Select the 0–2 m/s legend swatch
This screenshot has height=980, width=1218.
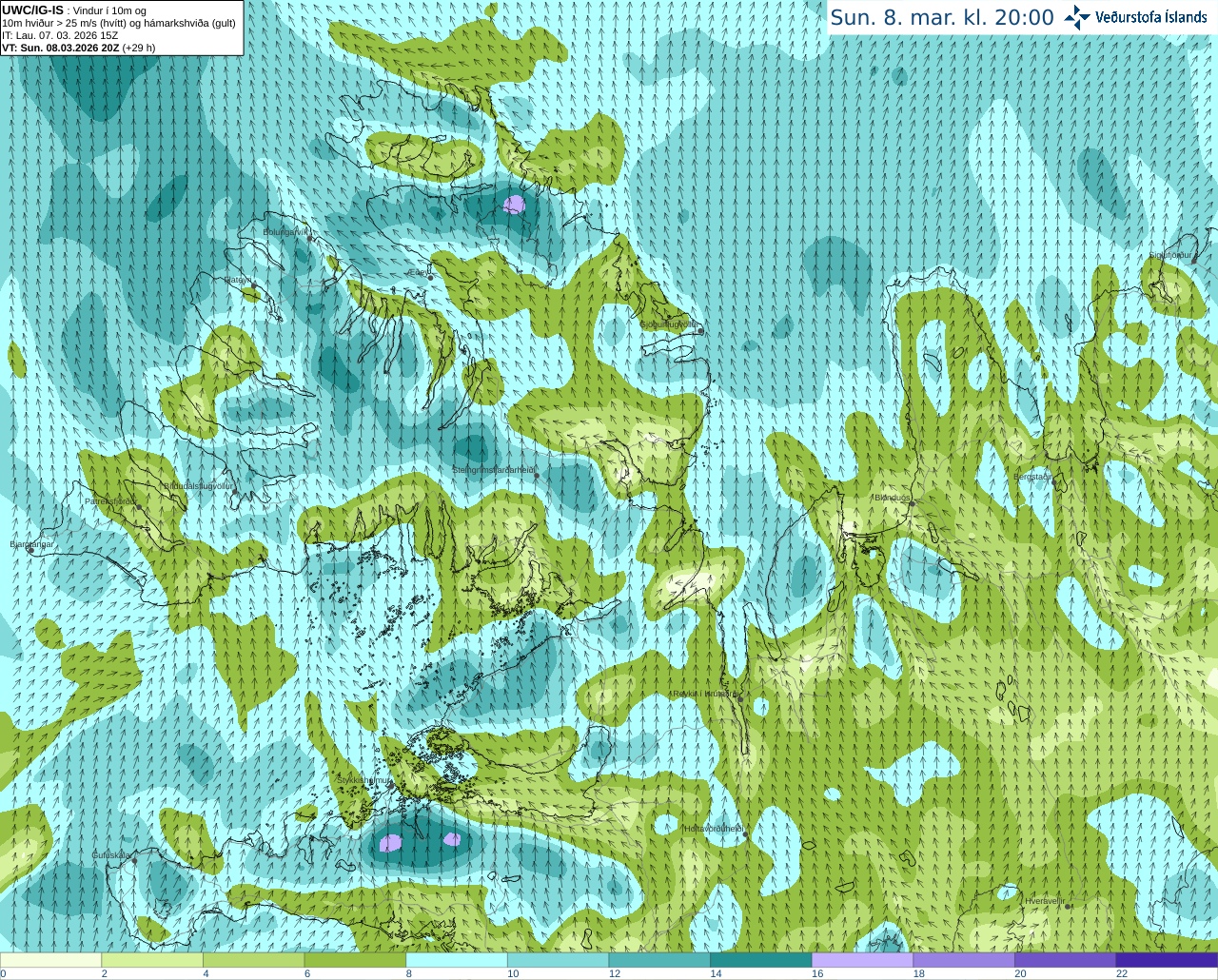click(x=50, y=960)
